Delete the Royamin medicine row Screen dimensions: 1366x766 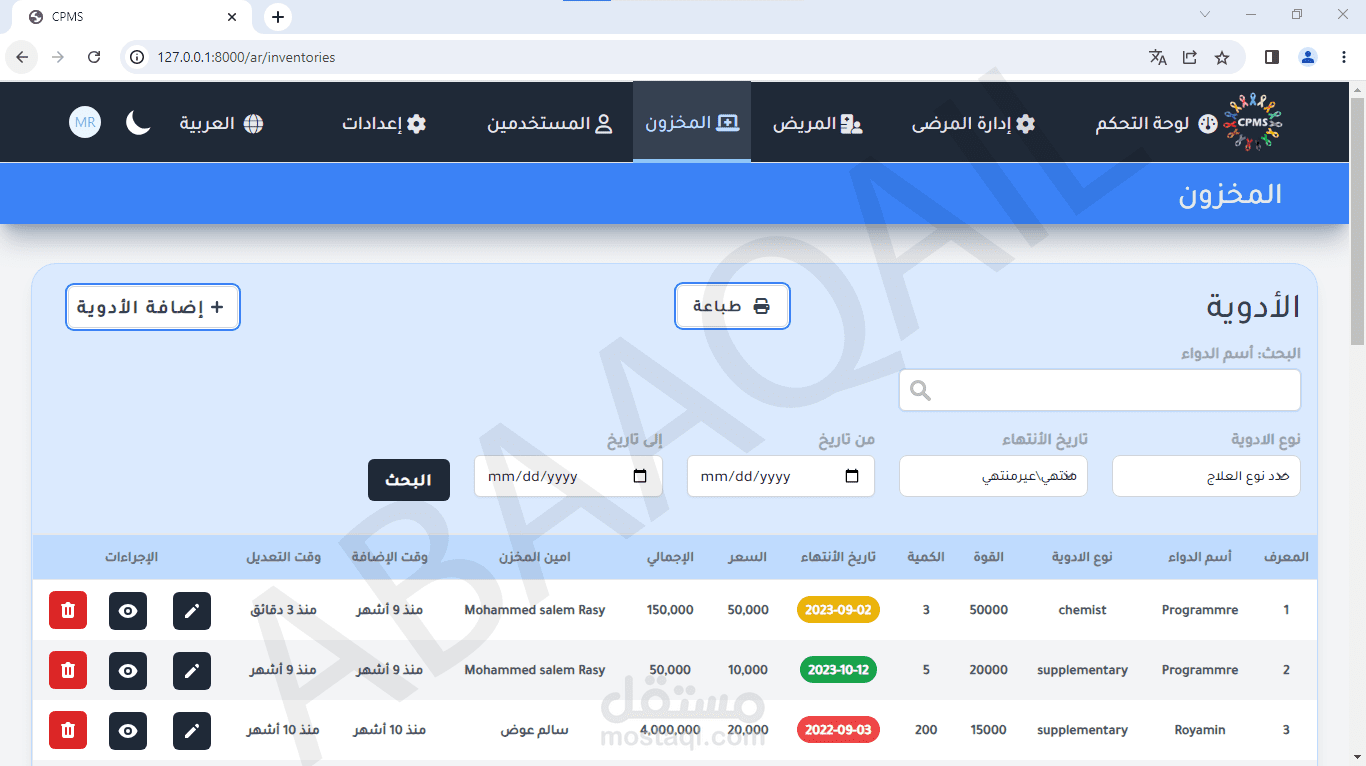pos(68,730)
